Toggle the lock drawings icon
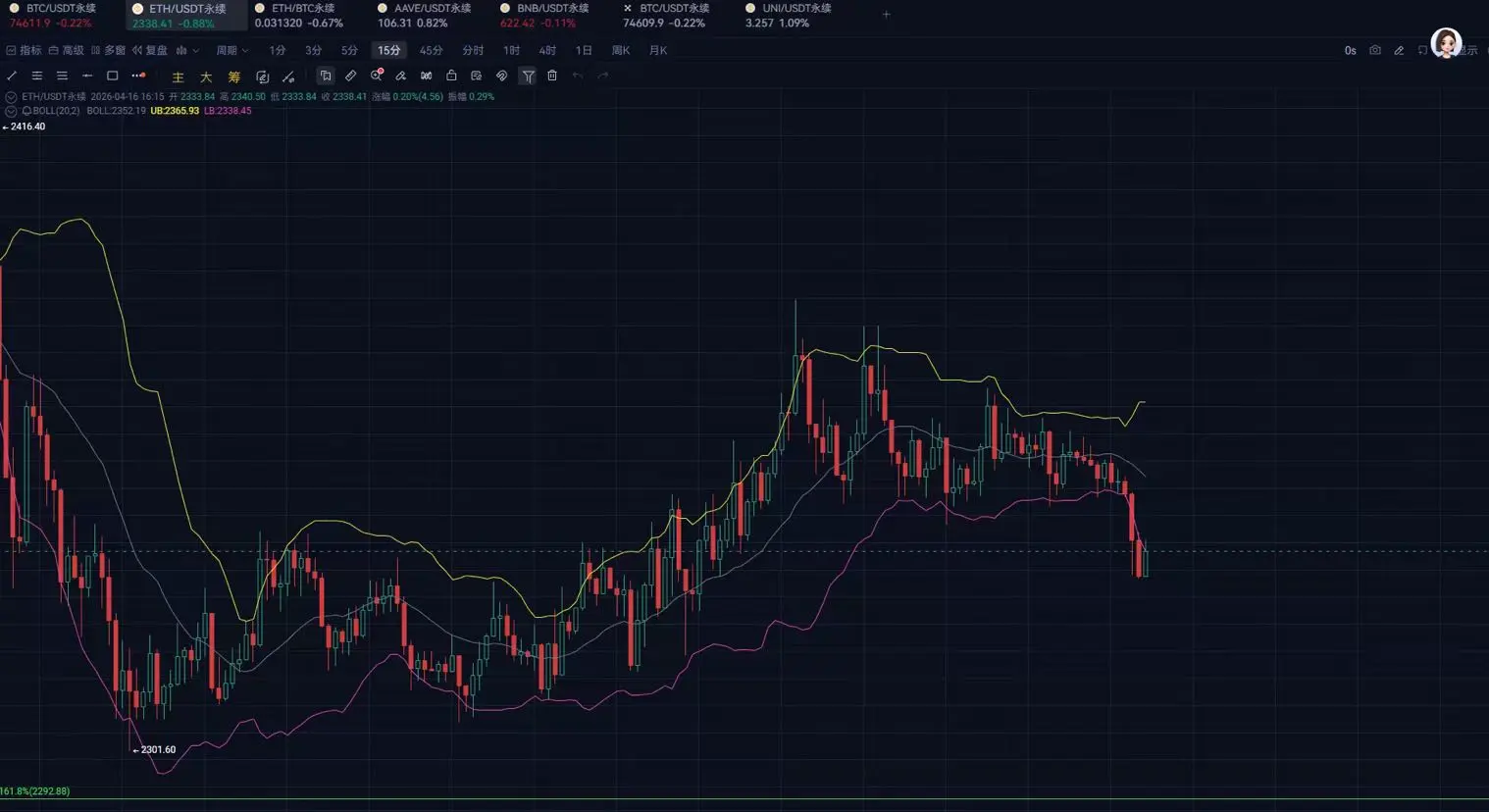This screenshot has width=1489, height=812. point(451,76)
